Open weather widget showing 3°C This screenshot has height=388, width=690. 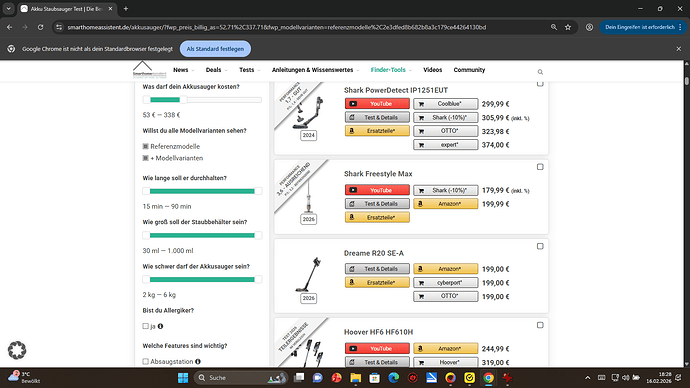point(24,377)
